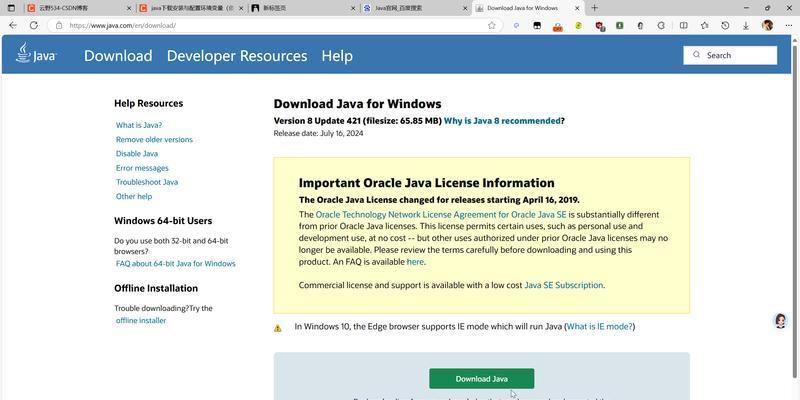
Task: Open 'Why is Java 8 recommended' link
Action: 502,121
